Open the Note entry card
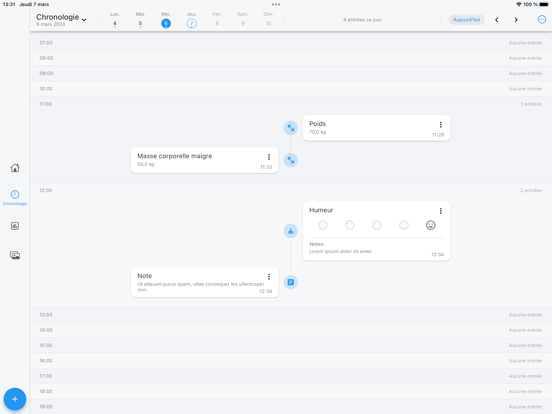The height and width of the screenshot is (414, 552). coord(205,282)
